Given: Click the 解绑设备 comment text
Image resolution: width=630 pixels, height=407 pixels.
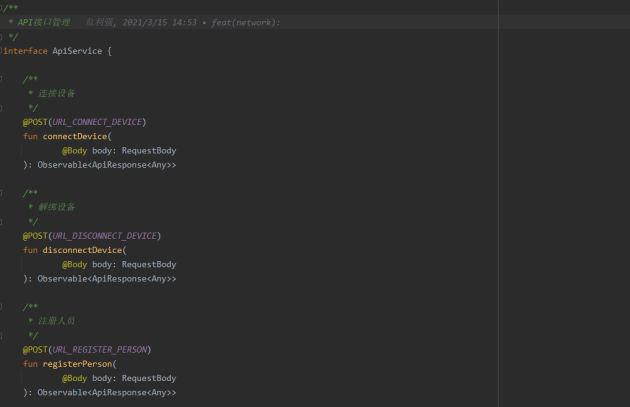Looking at the screenshot, I should click(57, 207).
